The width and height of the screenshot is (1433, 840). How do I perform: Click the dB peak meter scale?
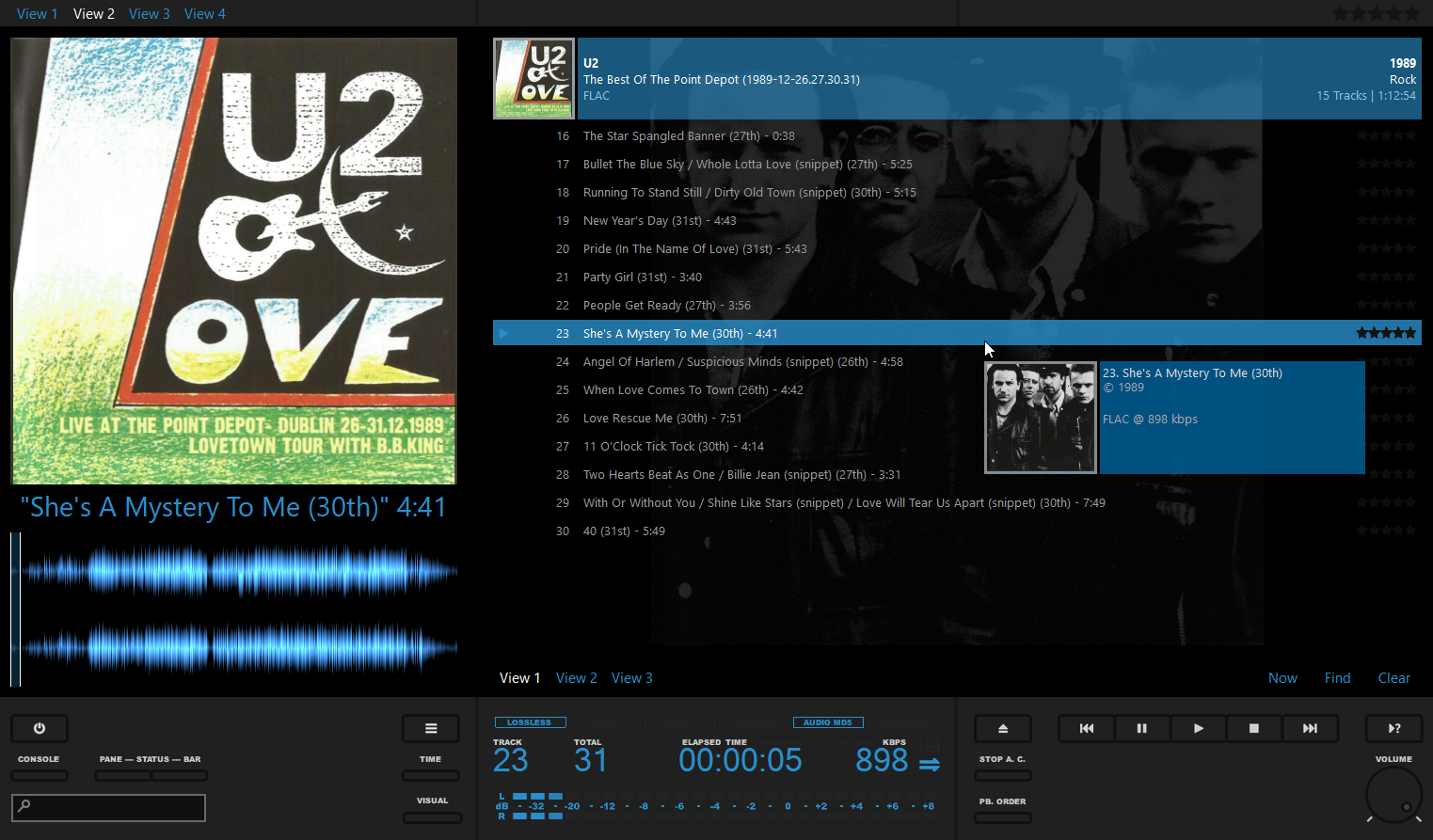point(715,806)
